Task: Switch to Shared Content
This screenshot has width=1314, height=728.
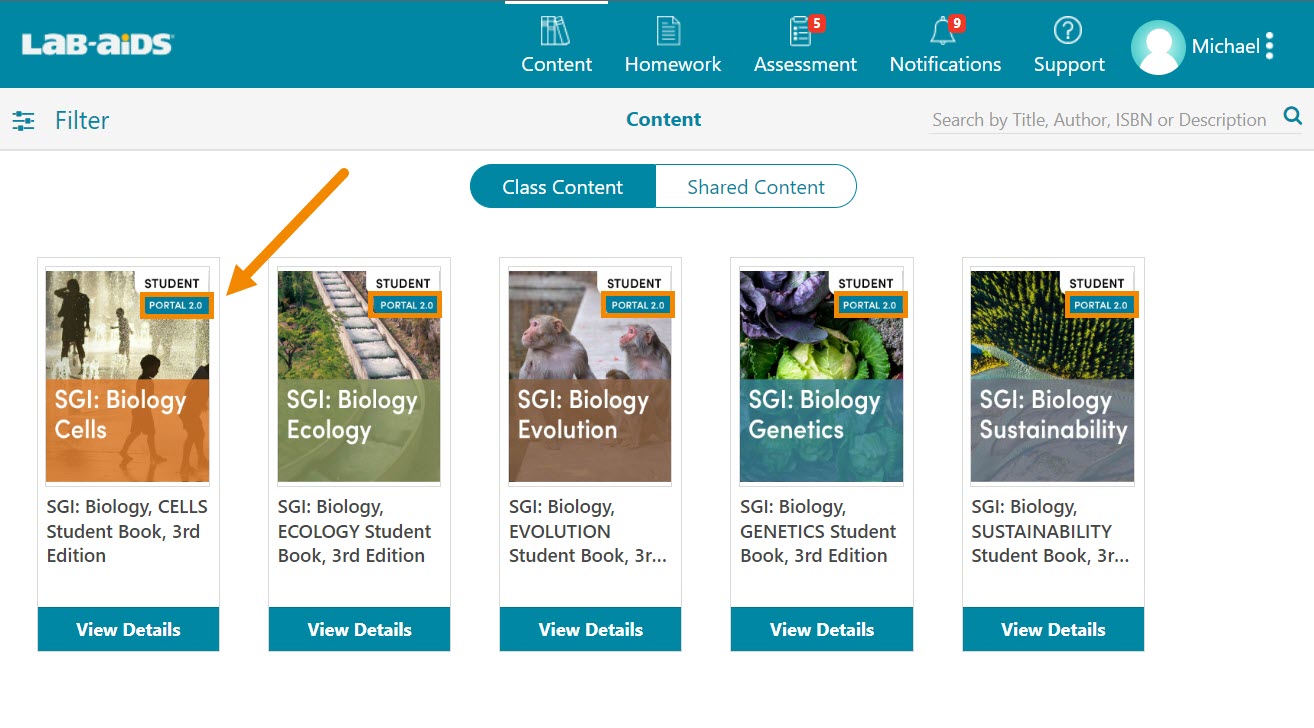Action: [756, 187]
